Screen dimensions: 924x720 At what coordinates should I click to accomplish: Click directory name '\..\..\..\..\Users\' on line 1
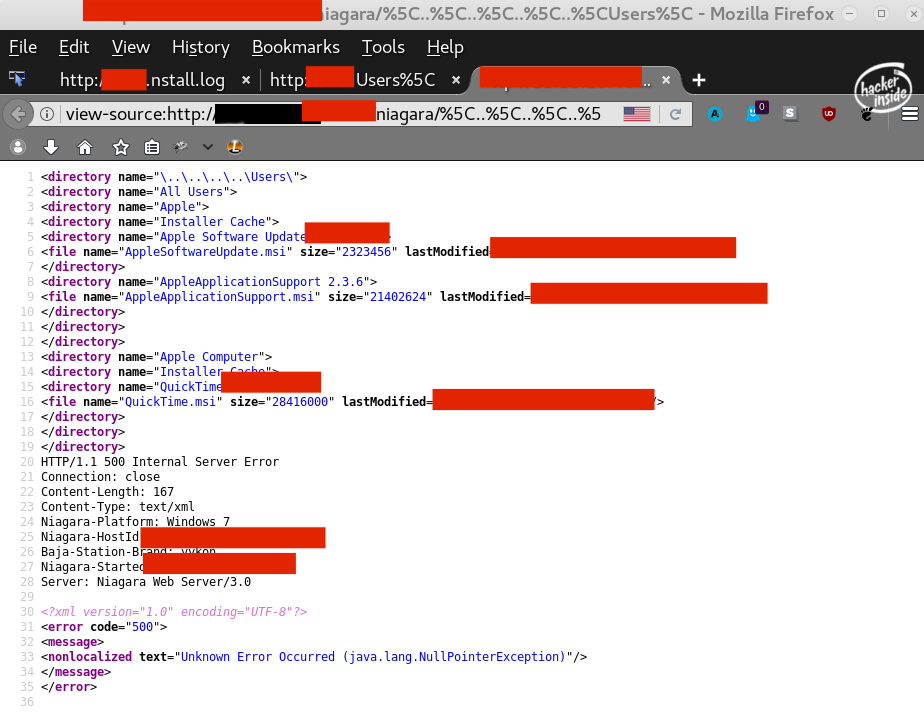pos(226,177)
